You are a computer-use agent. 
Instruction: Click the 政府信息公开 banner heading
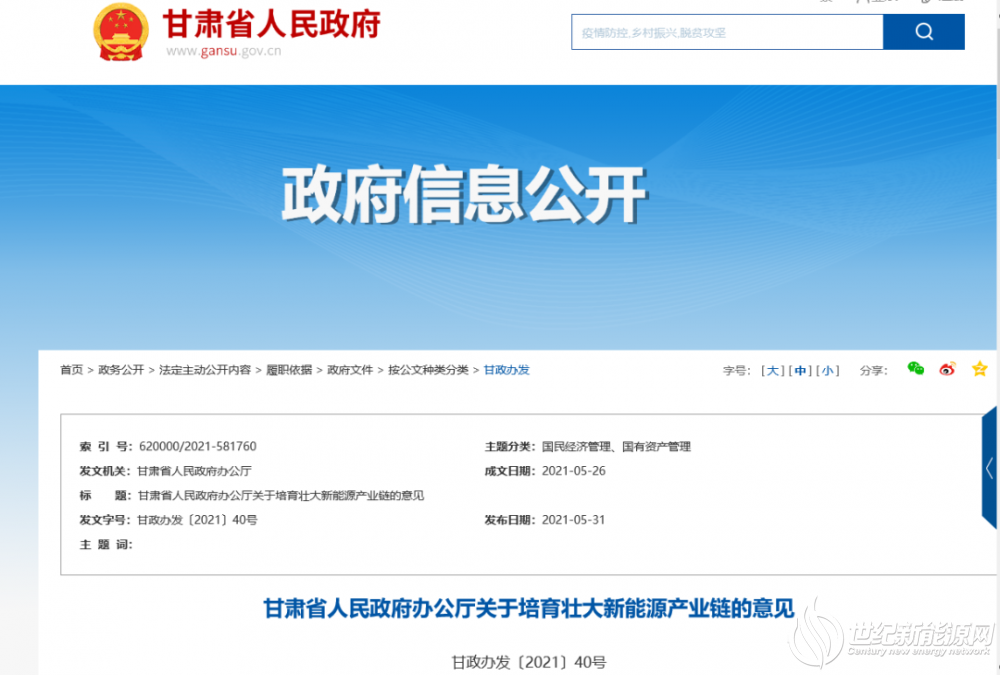coord(463,195)
